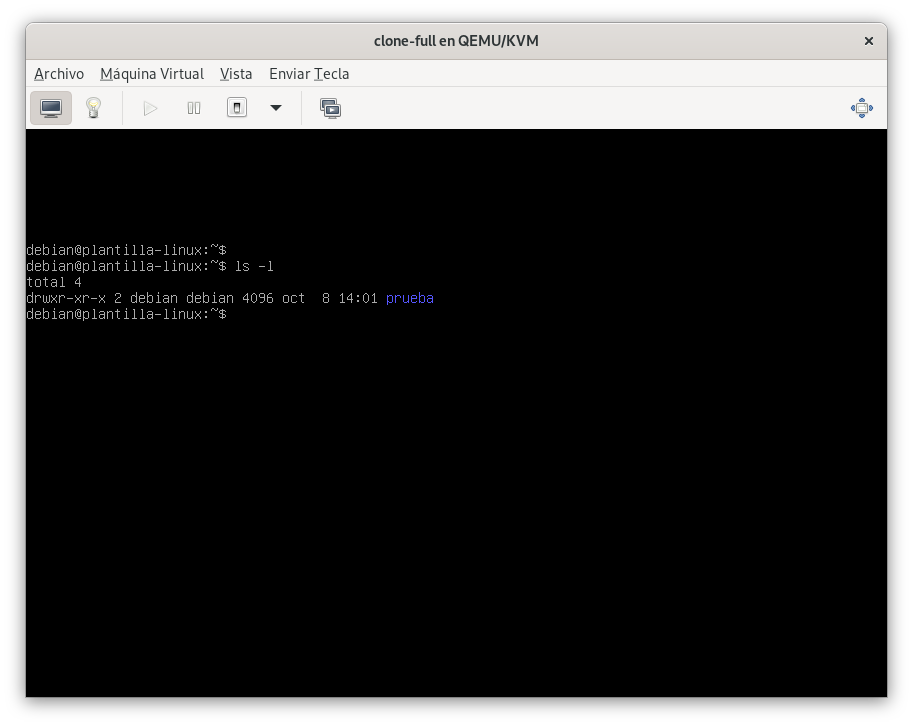Open the Enviar Tecla menu
Image resolution: width=913 pixels, height=726 pixels.
click(x=309, y=74)
